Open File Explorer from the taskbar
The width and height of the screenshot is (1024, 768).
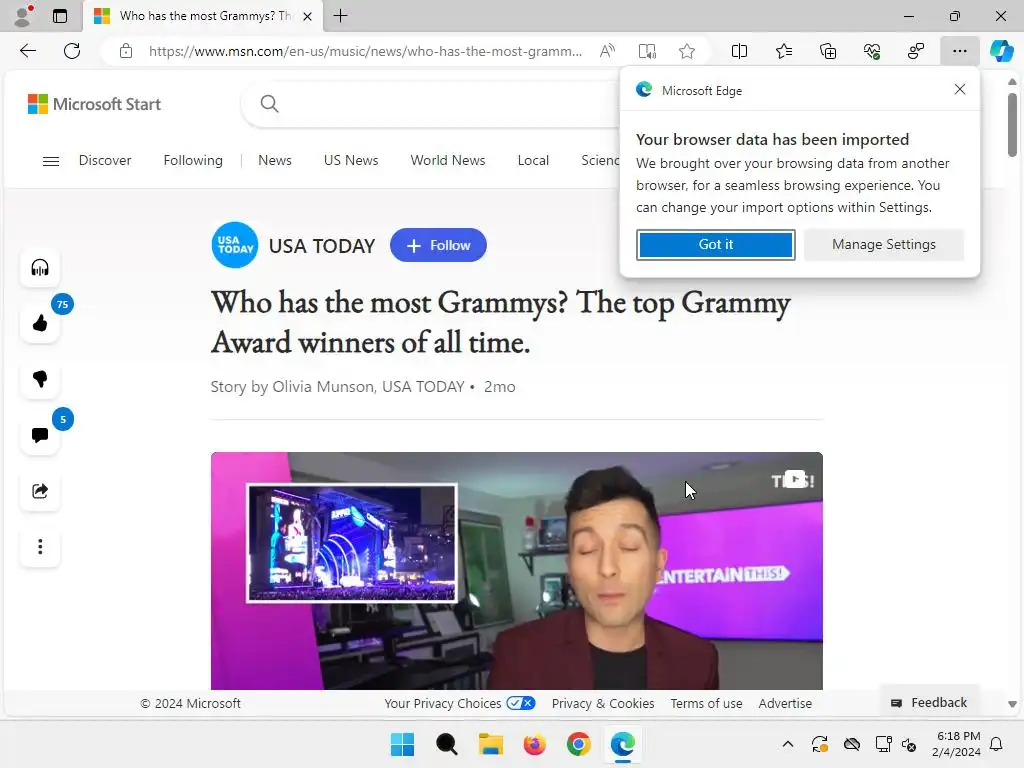490,744
